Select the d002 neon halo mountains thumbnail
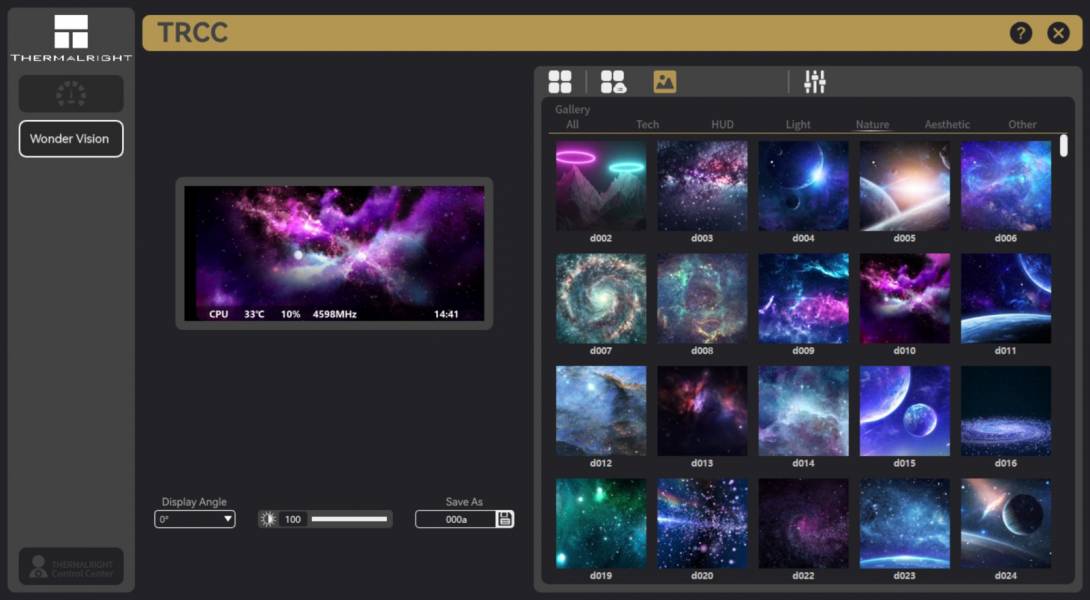Image resolution: width=1090 pixels, height=600 pixels. (x=601, y=186)
